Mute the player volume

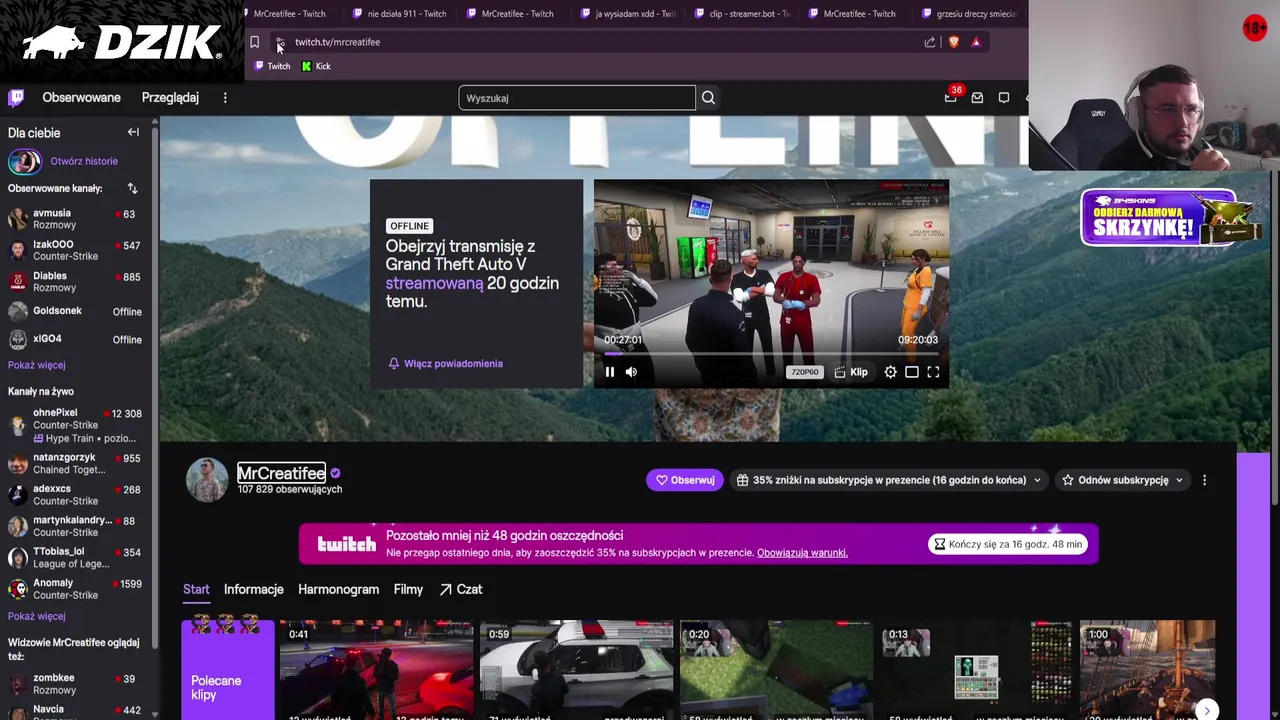point(631,372)
